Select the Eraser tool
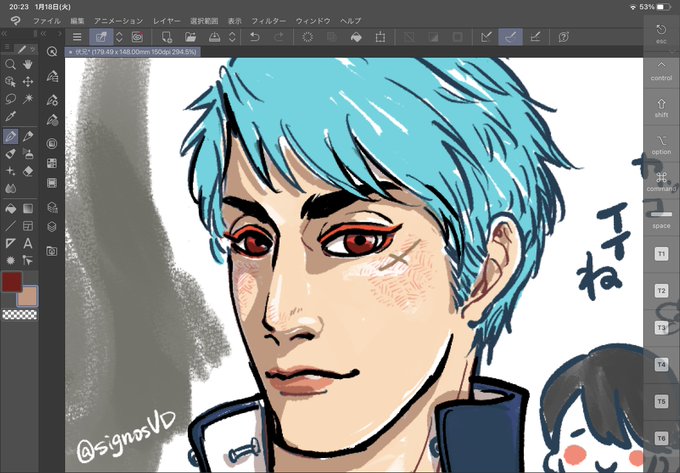The height and width of the screenshot is (473, 680). (28, 171)
